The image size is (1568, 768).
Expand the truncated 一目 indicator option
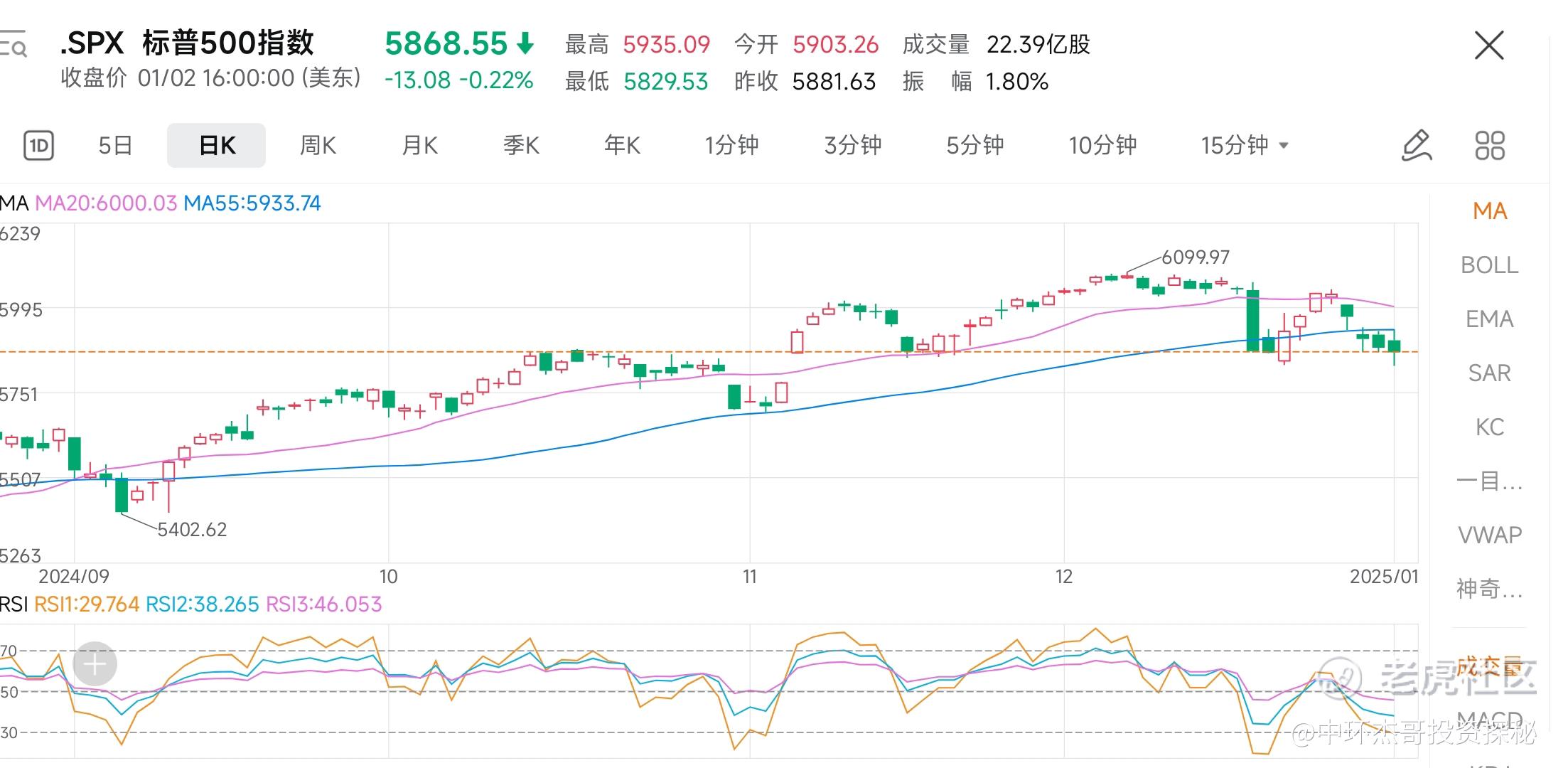tap(1489, 481)
